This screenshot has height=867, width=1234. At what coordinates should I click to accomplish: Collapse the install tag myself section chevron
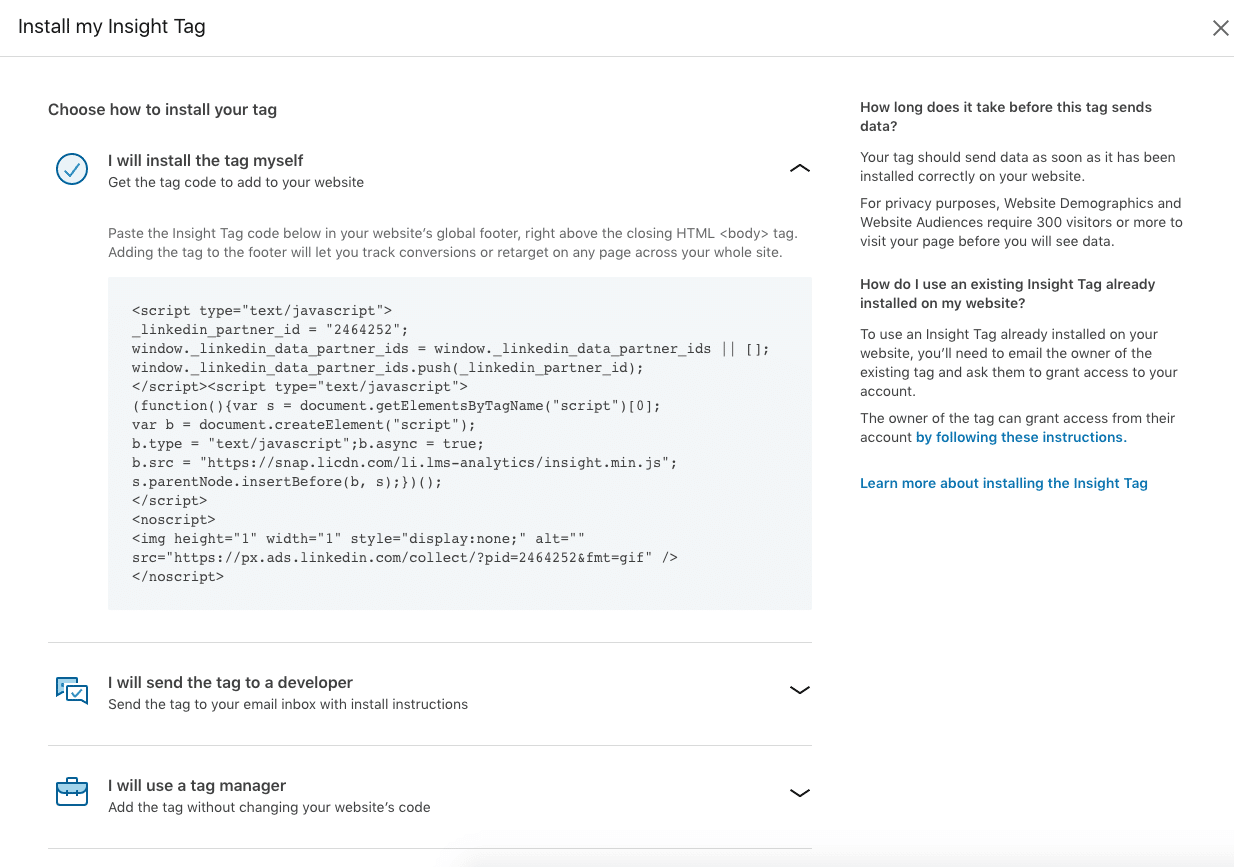click(x=799, y=169)
